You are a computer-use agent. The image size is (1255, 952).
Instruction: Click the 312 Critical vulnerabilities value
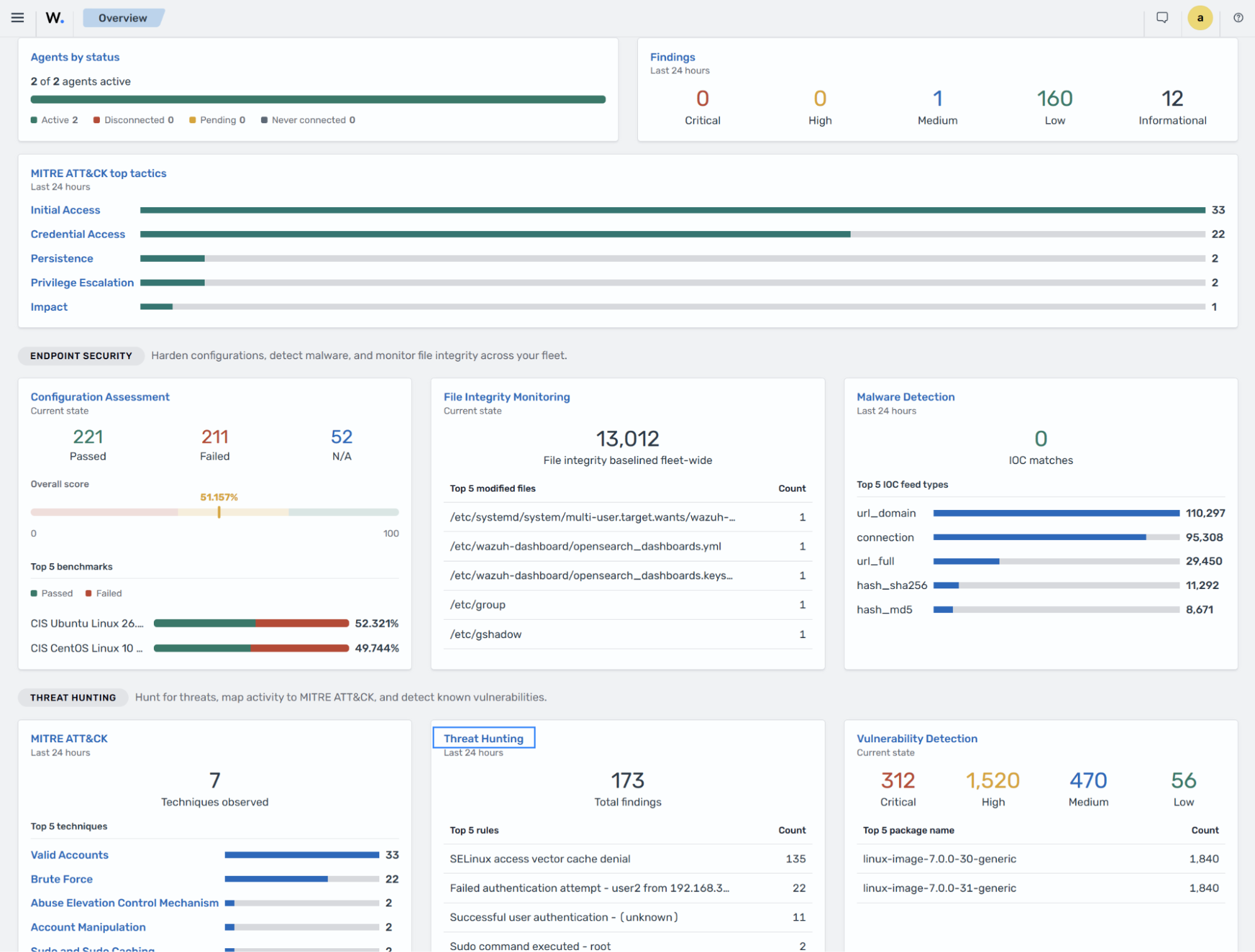pyautogui.click(x=898, y=781)
